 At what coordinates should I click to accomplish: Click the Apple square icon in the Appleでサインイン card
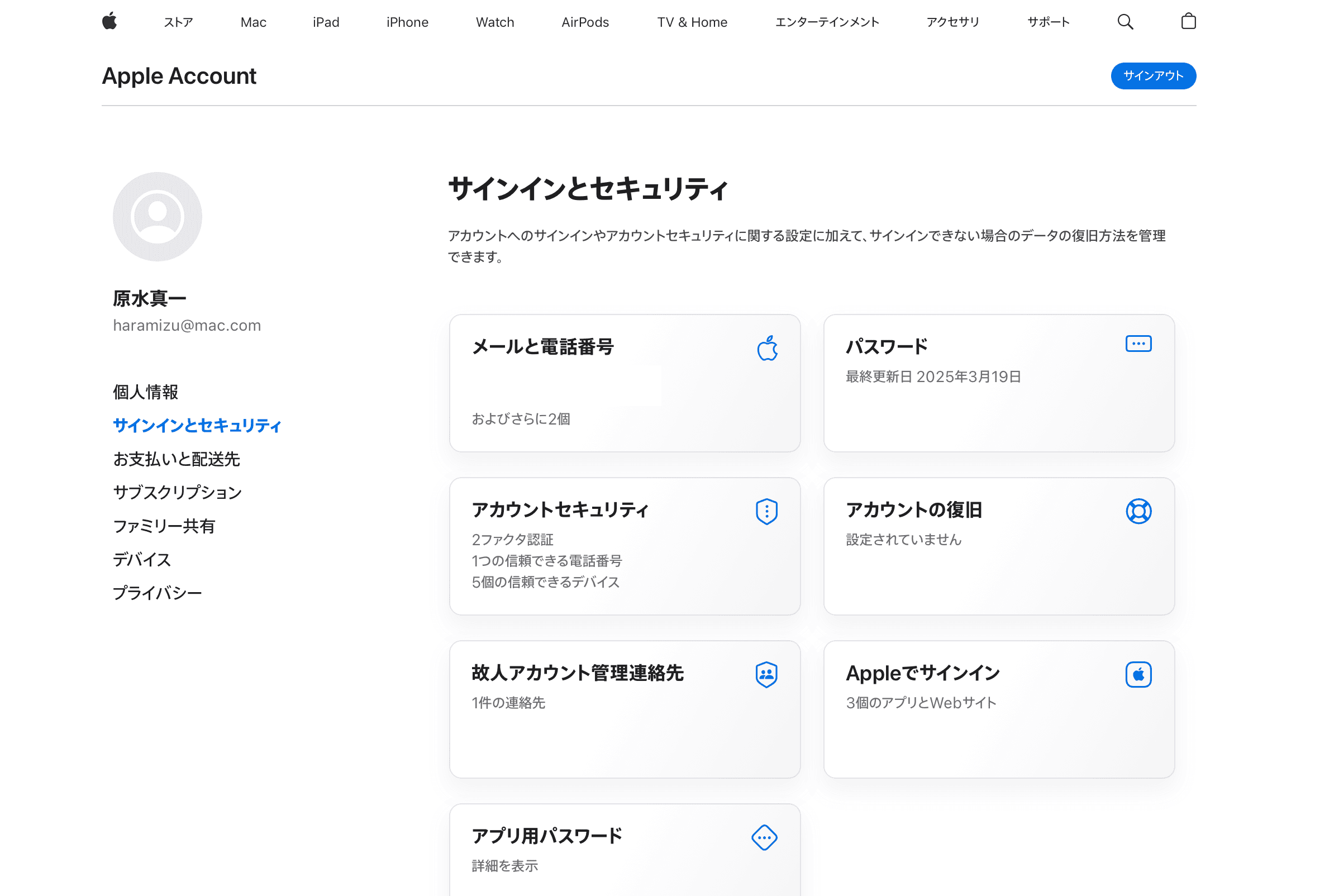tap(1138, 674)
